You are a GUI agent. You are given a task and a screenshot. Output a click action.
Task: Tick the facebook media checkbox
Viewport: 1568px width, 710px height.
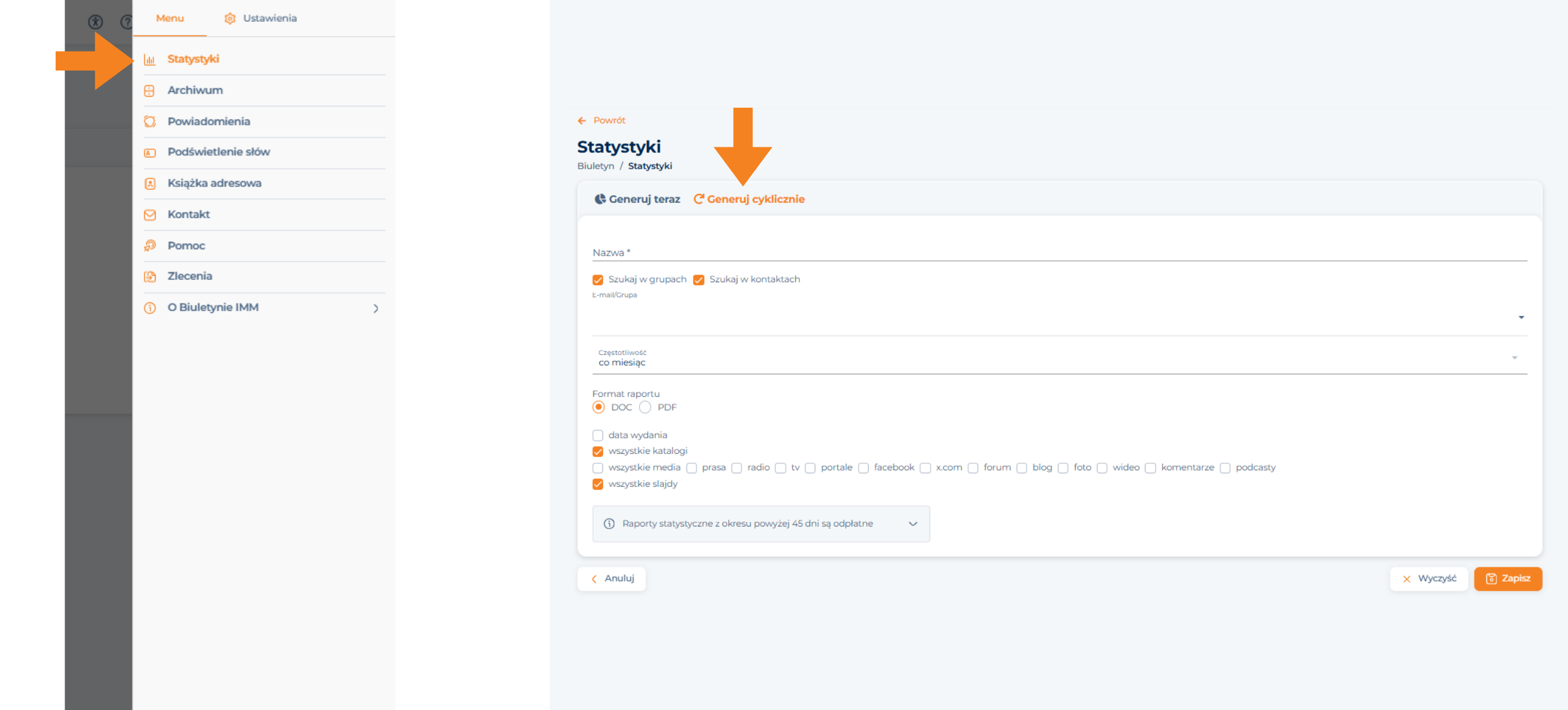[x=863, y=468]
